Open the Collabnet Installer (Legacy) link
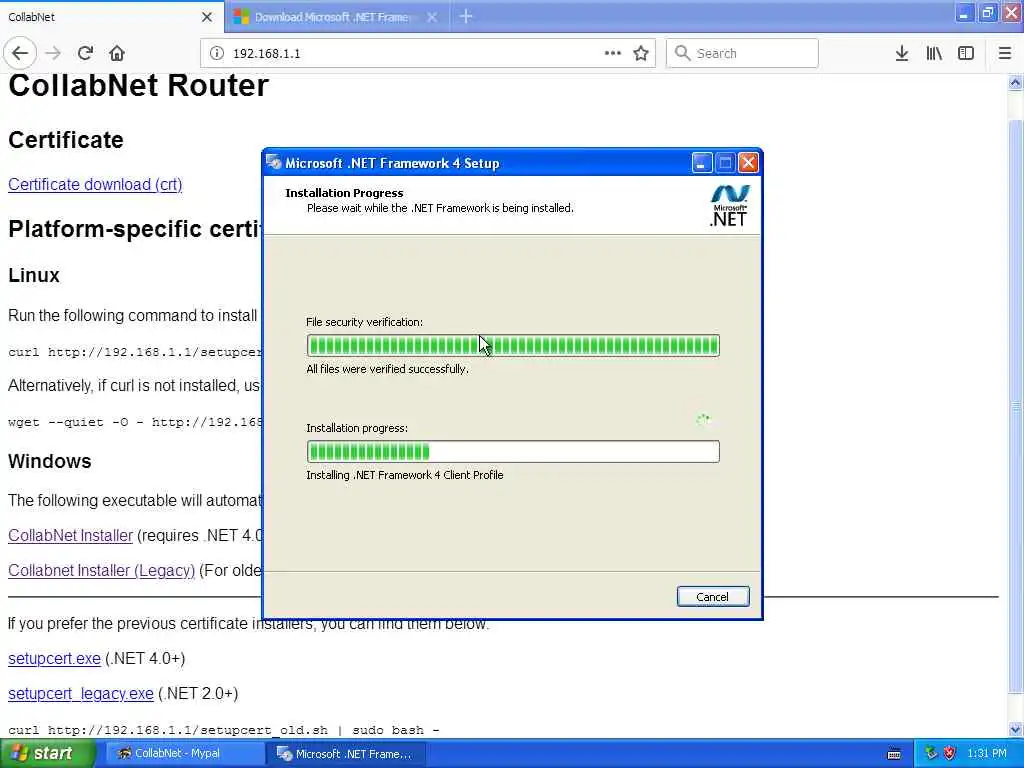Screen dimensions: 1024x768 click(x=101, y=570)
